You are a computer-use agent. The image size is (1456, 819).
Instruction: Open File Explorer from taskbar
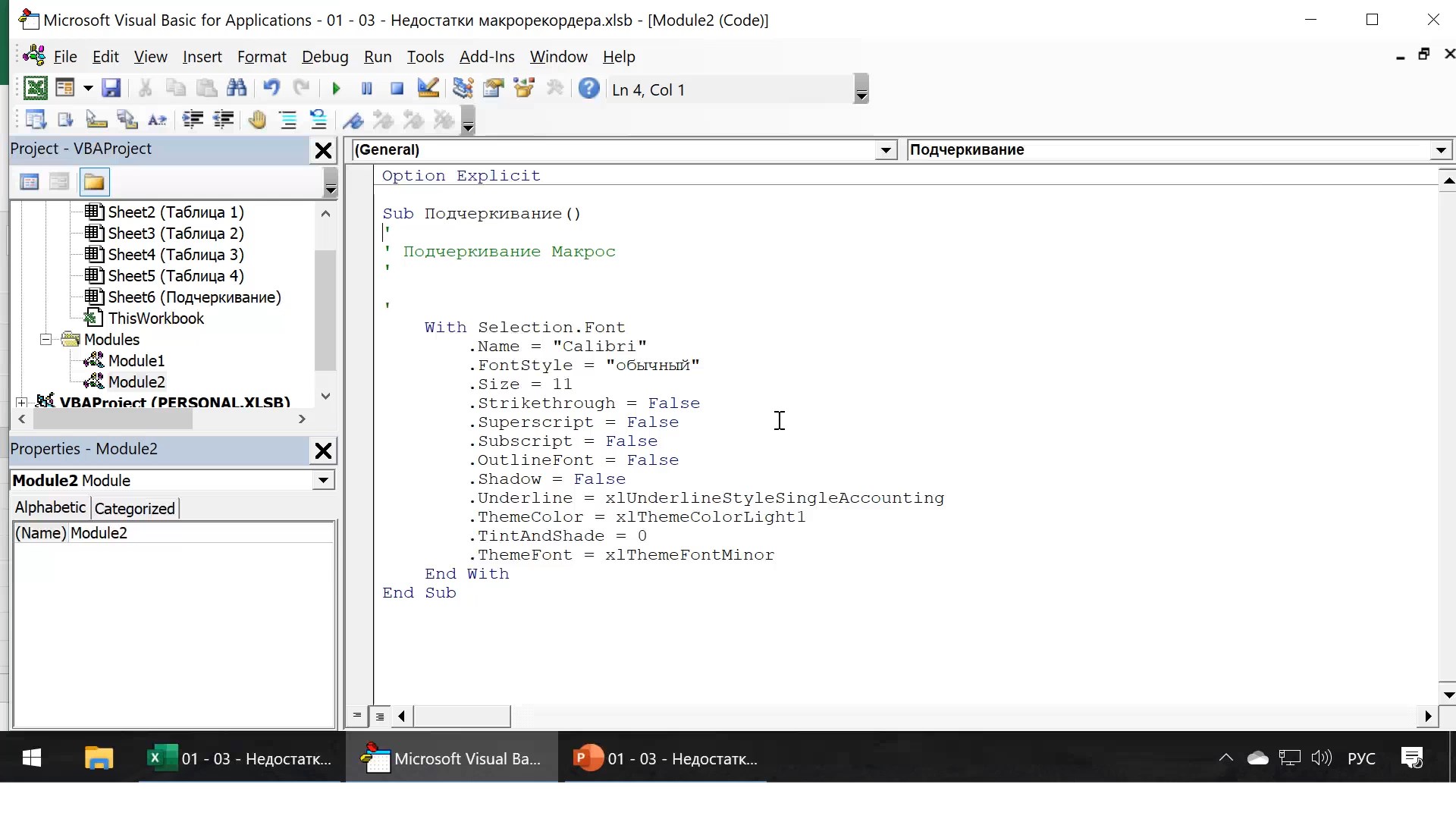pyautogui.click(x=99, y=758)
